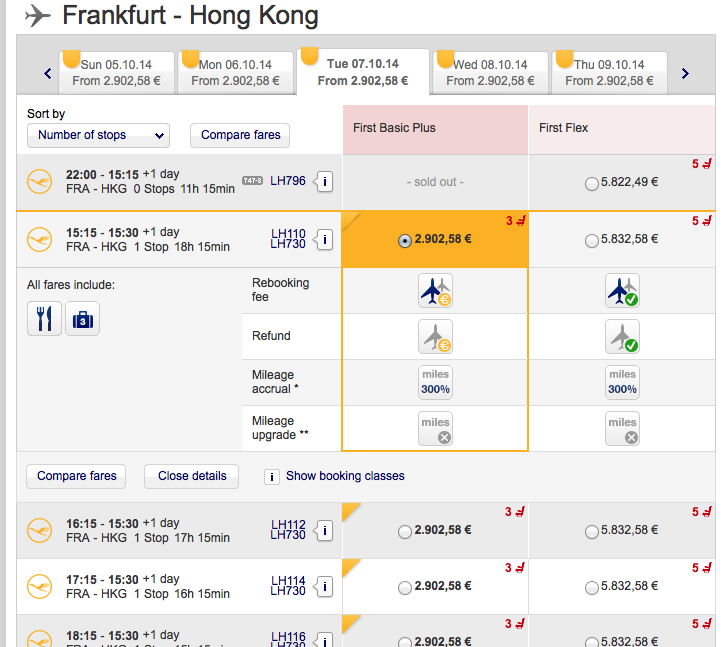Select 2.902,58 € fare for the 17:15 flight
Screen dimensions: 725x647
point(405,588)
